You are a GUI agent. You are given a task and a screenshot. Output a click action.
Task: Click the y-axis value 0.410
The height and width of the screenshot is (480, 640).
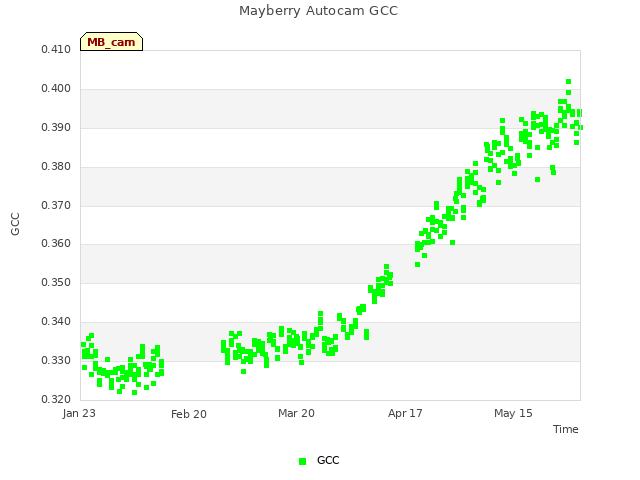click(56, 49)
